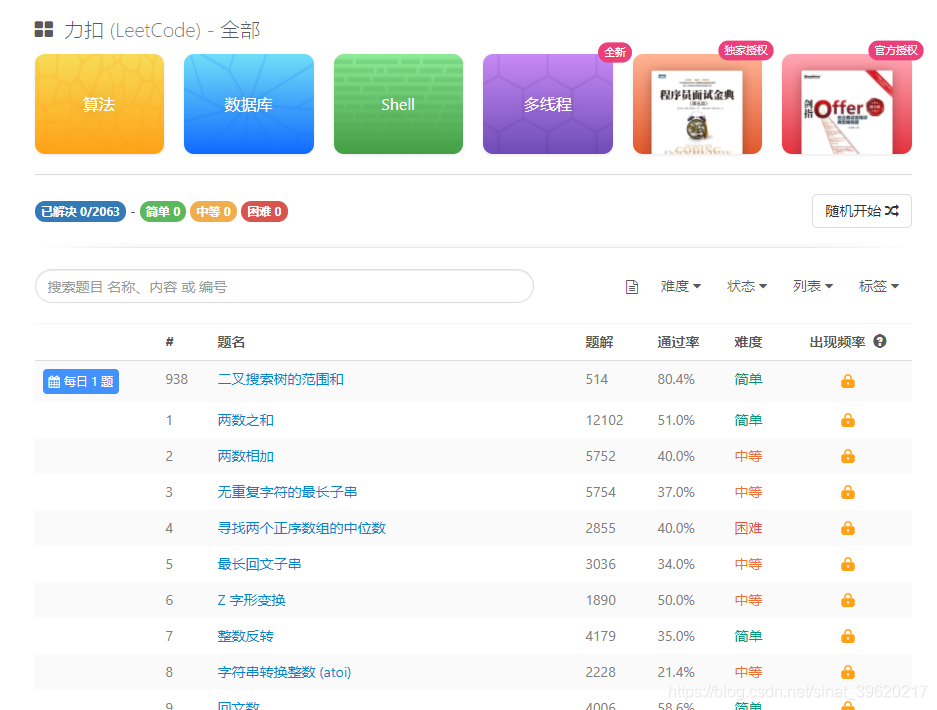Click the document icon beside 难度 filter

(x=632, y=287)
